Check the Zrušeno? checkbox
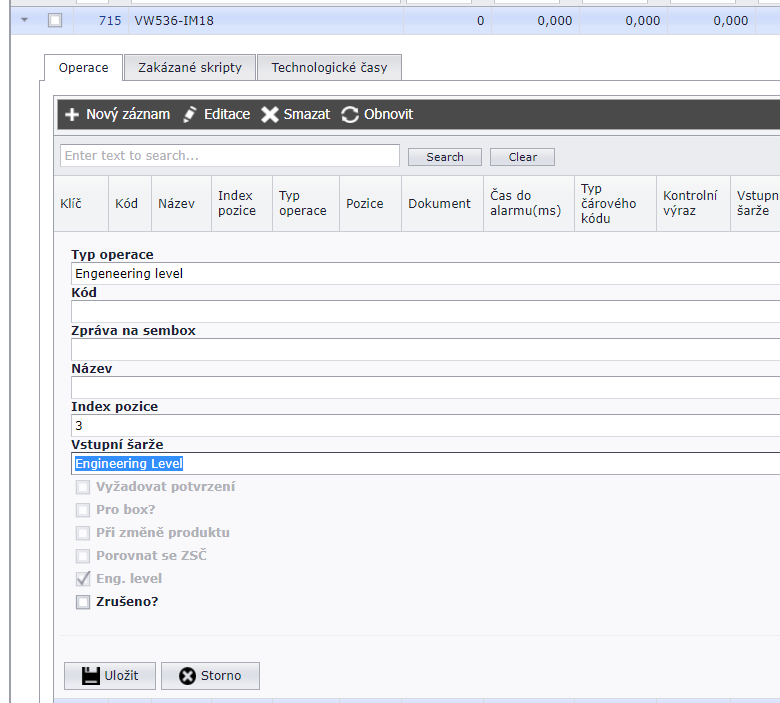 pyautogui.click(x=83, y=602)
